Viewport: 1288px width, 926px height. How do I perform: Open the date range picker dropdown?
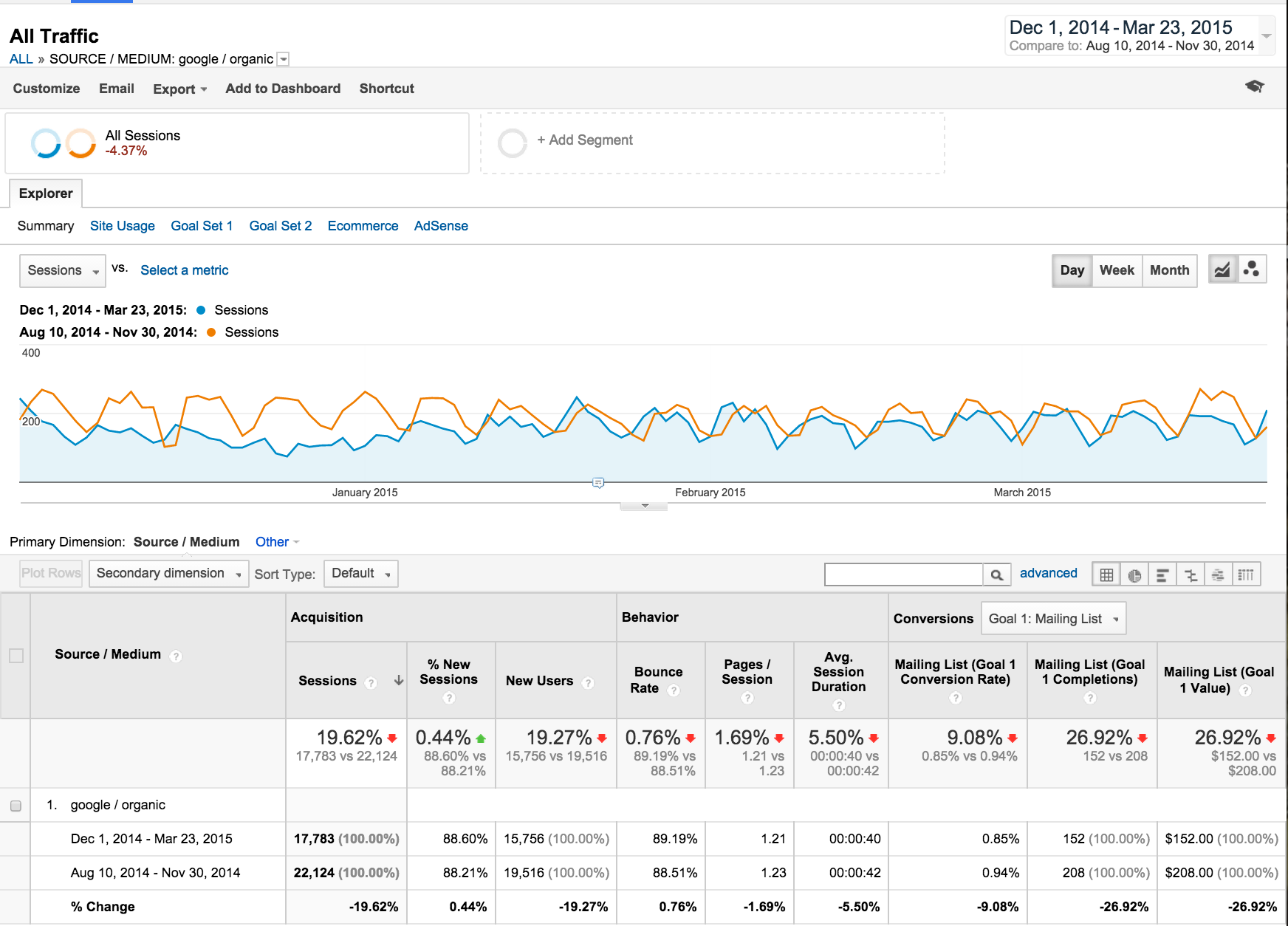tap(1267, 35)
